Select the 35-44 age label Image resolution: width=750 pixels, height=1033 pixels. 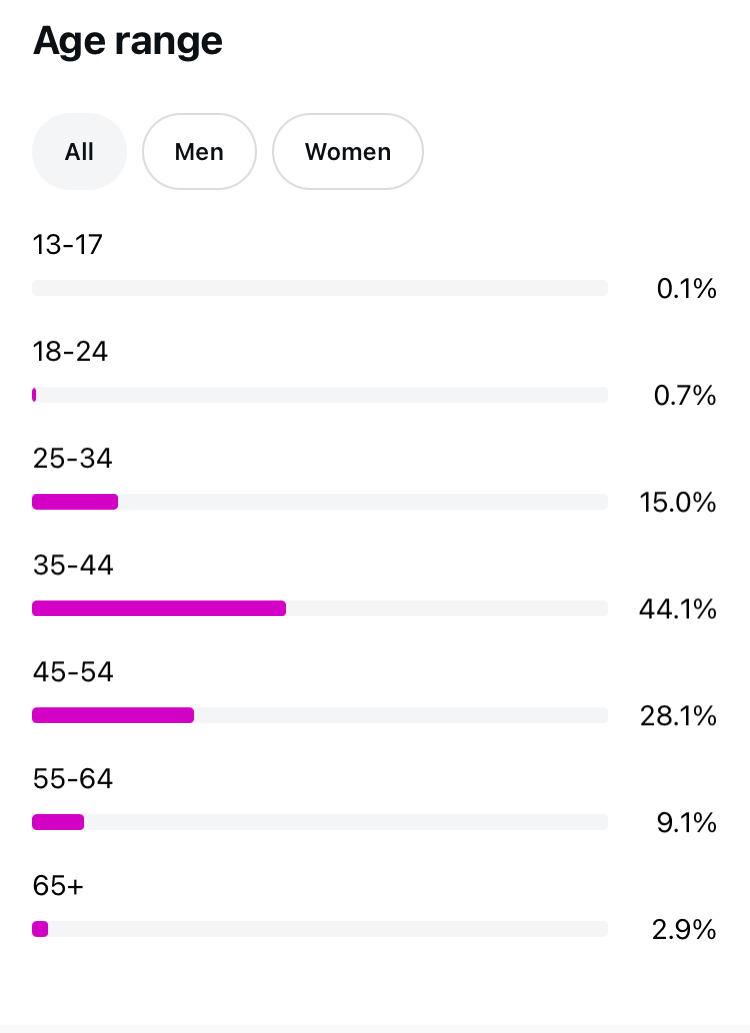click(x=73, y=565)
